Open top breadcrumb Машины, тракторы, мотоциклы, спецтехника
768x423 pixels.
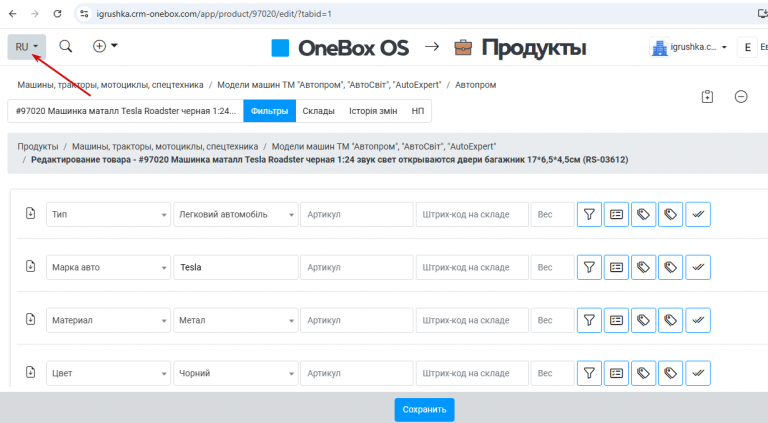pos(110,85)
